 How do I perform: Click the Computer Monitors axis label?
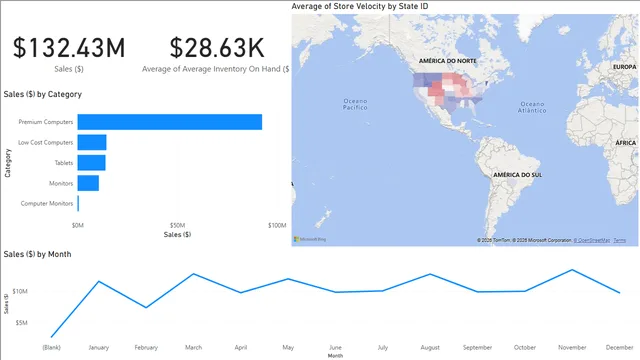[47, 204]
